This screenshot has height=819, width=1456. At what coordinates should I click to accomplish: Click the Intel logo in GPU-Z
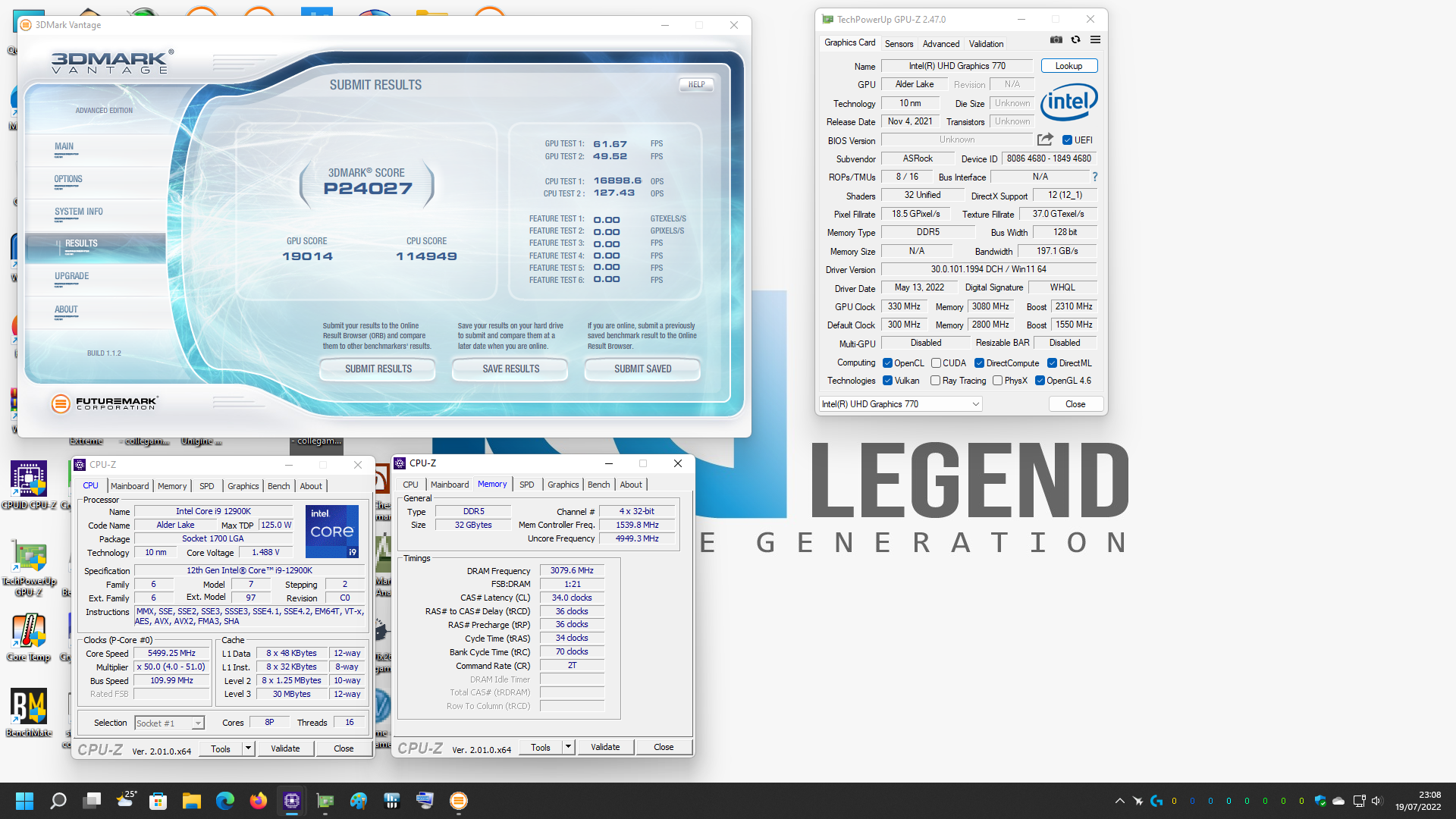tap(1069, 102)
